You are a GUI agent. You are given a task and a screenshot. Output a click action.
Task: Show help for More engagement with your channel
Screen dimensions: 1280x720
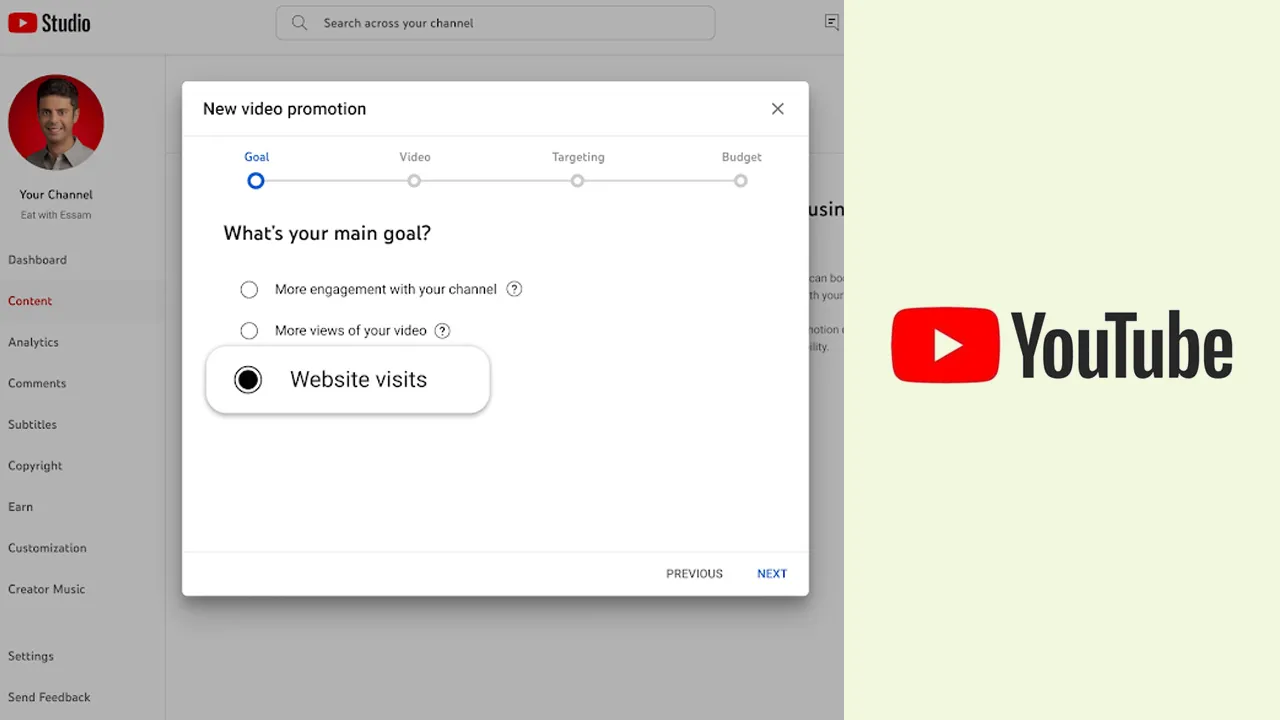click(x=514, y=289)
